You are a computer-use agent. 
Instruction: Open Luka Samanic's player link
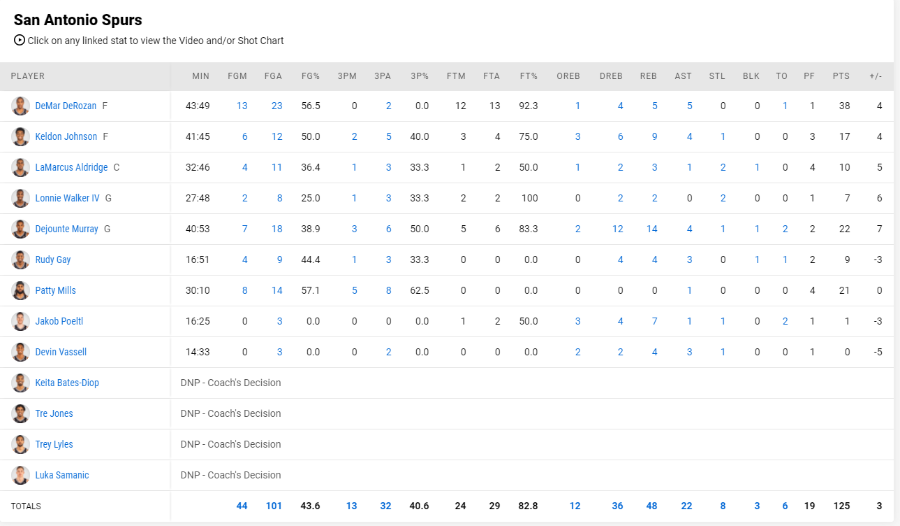point(62,475)
